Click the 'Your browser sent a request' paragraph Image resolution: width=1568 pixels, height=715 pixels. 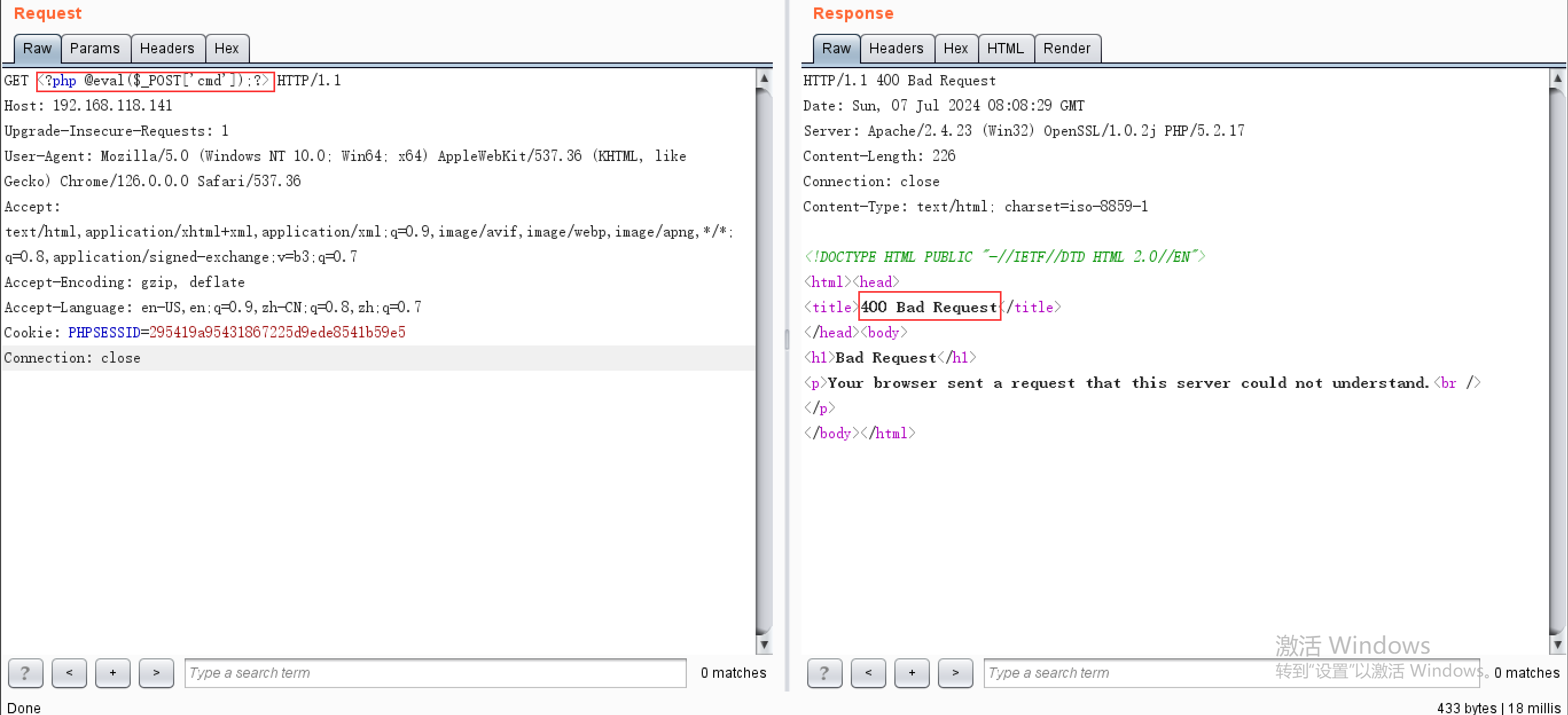coord(1142,383)
